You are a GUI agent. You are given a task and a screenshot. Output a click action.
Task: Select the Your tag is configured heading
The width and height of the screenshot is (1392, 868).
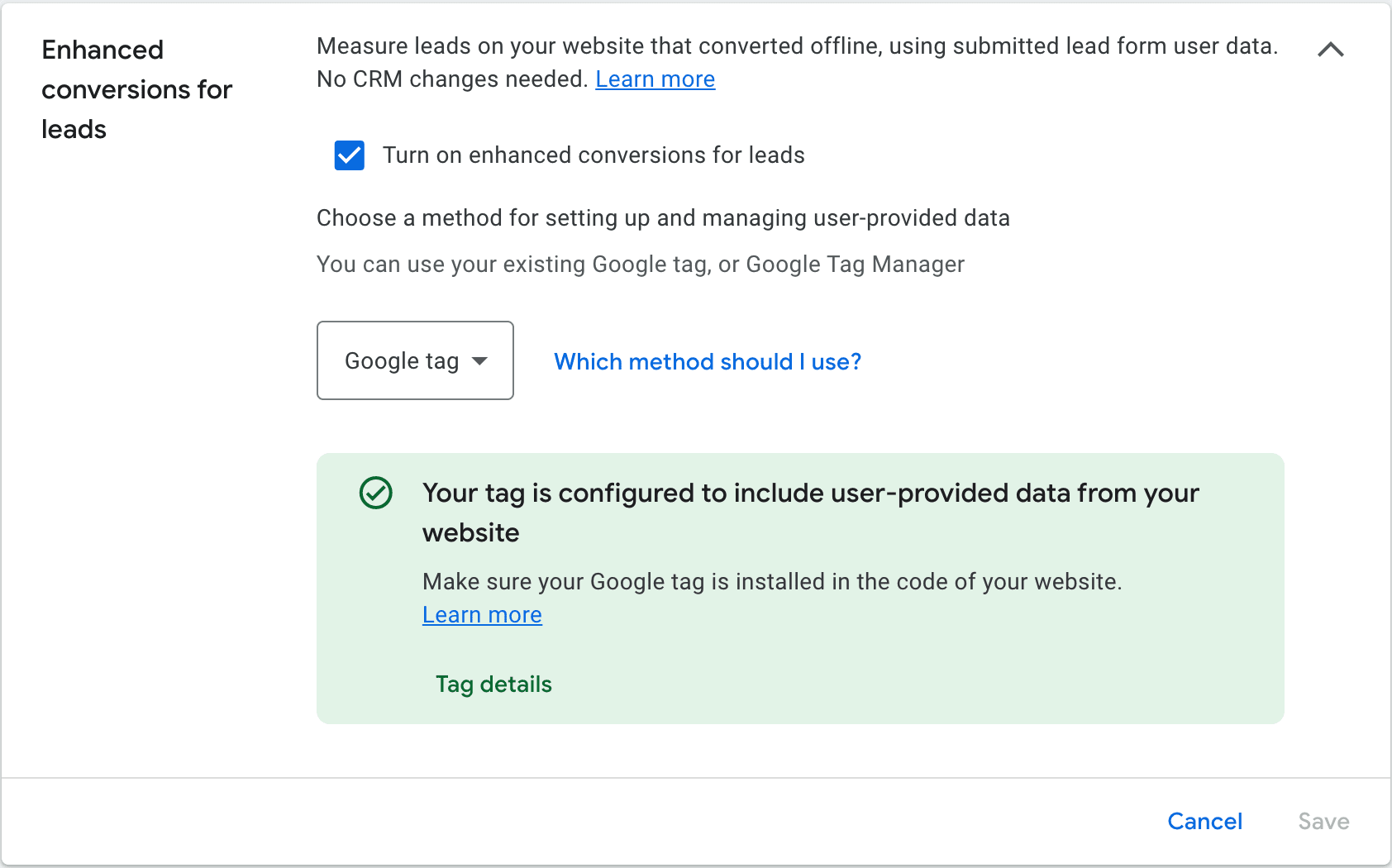811,513
